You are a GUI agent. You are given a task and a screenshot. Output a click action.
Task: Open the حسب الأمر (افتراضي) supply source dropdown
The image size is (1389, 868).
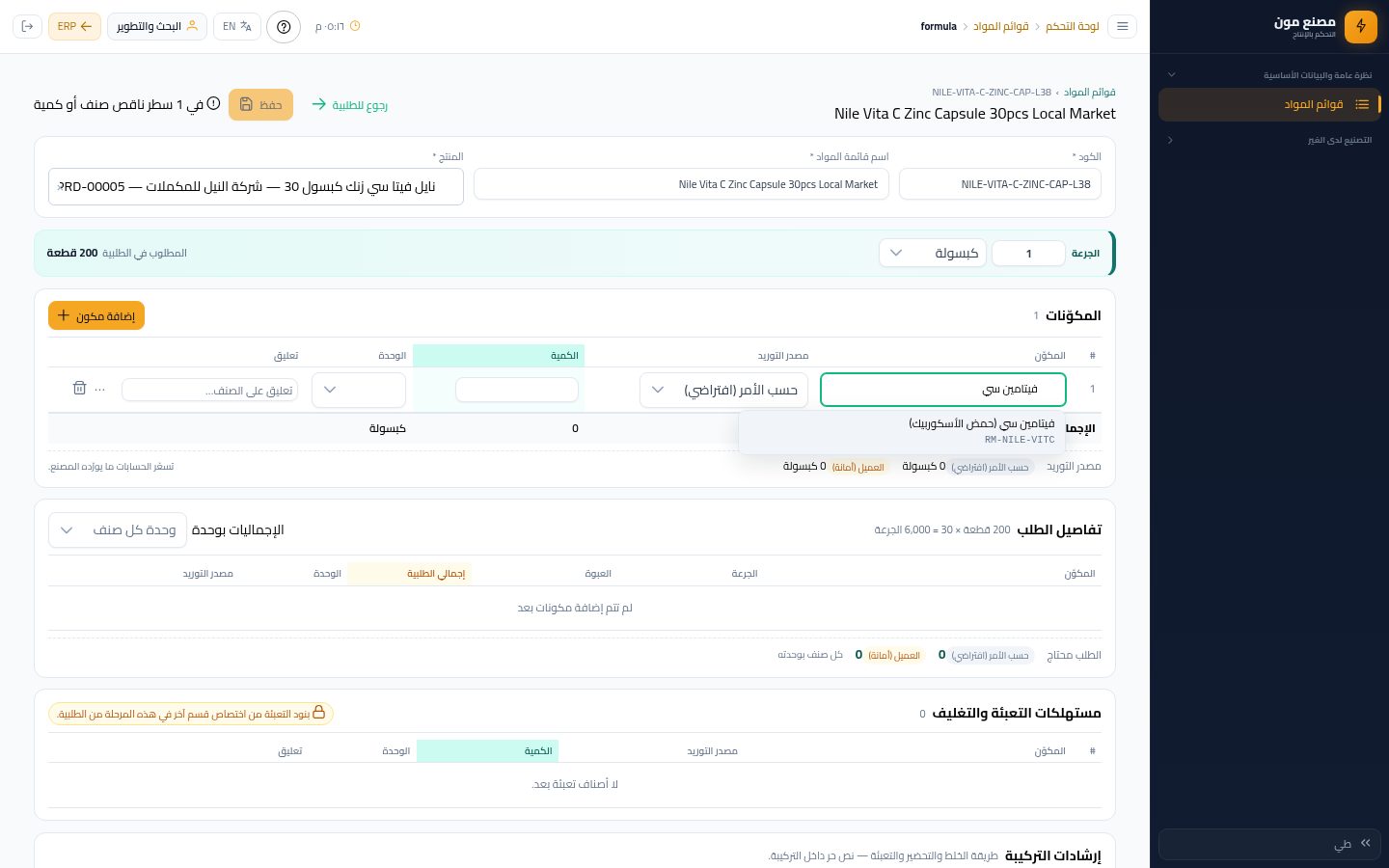click(723, 390)
